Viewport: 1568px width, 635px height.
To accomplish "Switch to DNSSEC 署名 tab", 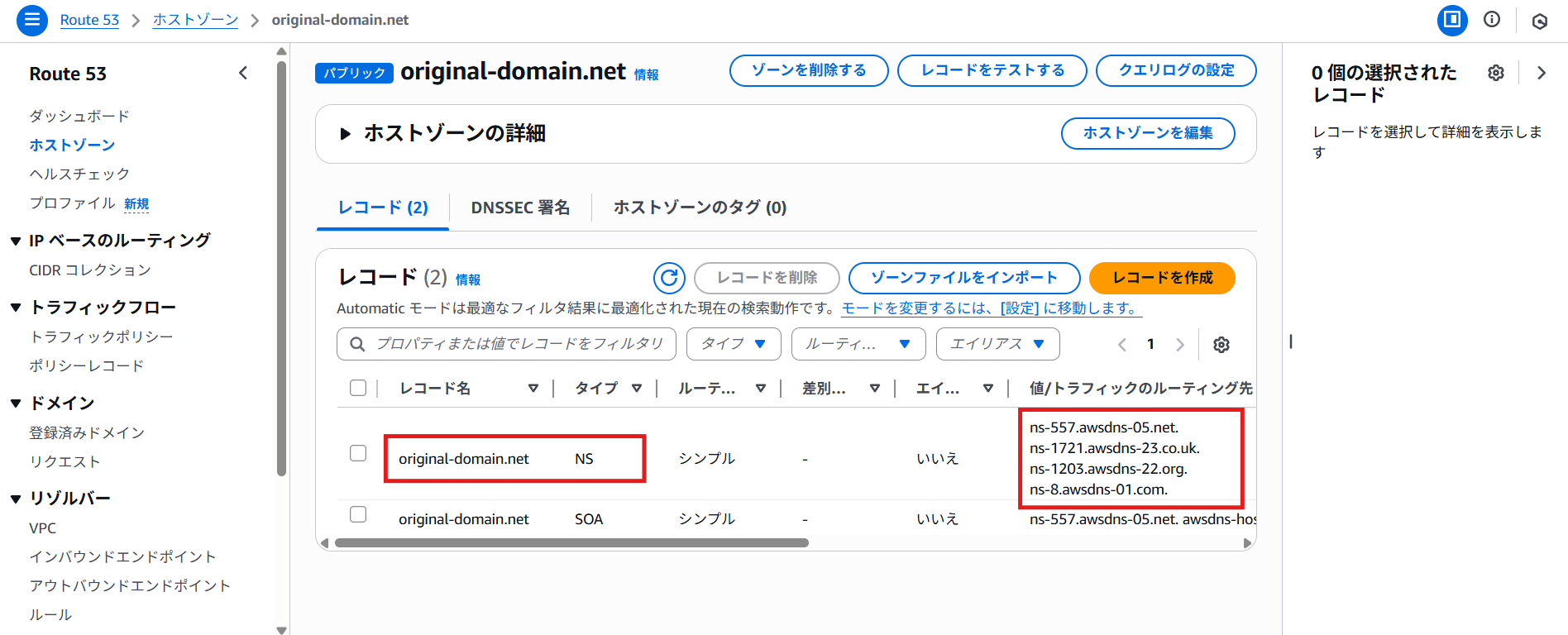I will (520, 208).
